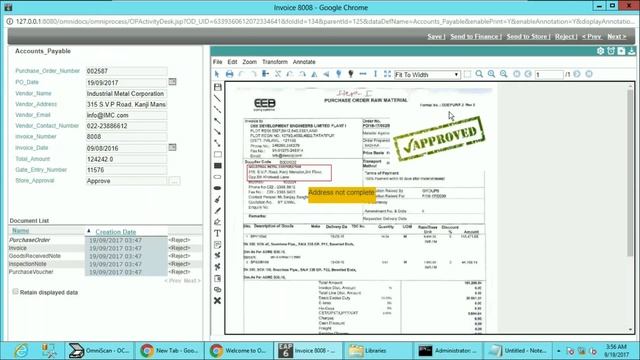Click the document viewer vertical scrollbar
The width and height of the screenshot is (640, 360).
(x=631, y=173)
